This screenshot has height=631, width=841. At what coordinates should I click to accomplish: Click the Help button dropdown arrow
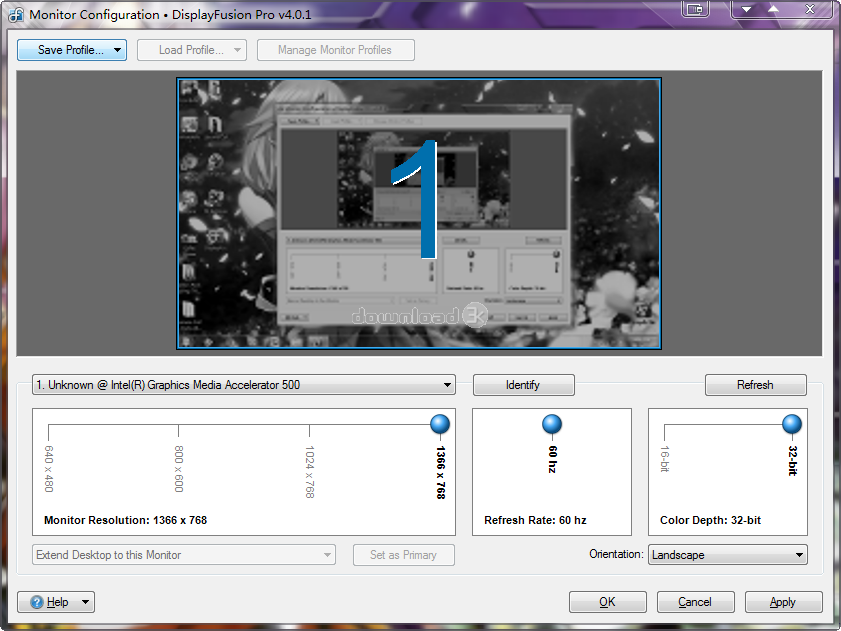pyautogui.click(x=85, y=602)
